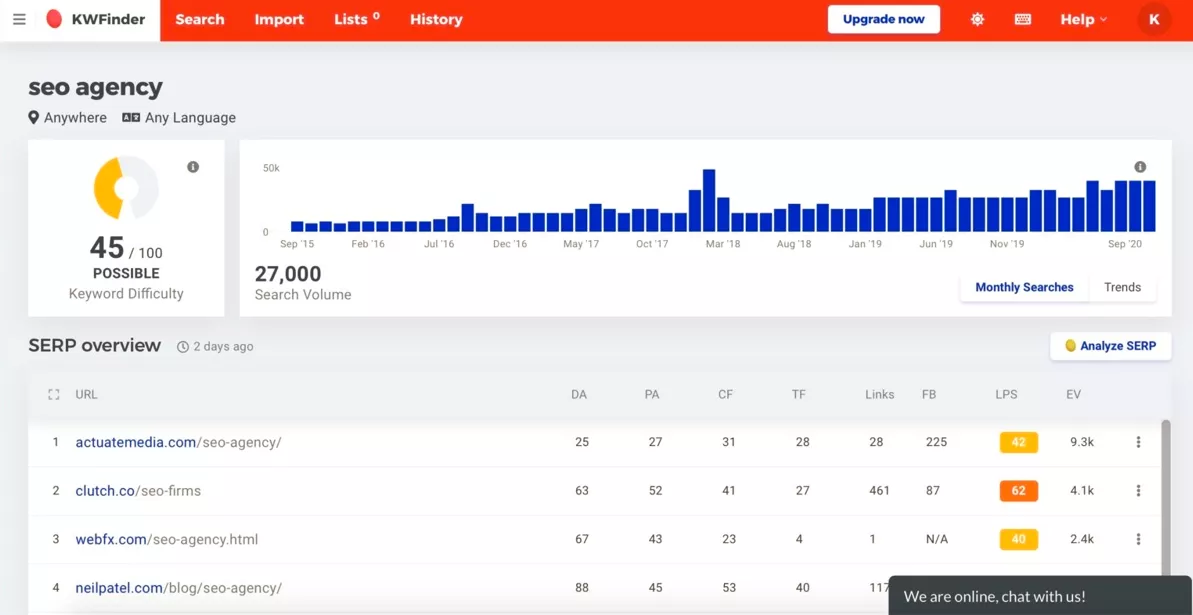Click the Links value 461

tap(879, 491)
